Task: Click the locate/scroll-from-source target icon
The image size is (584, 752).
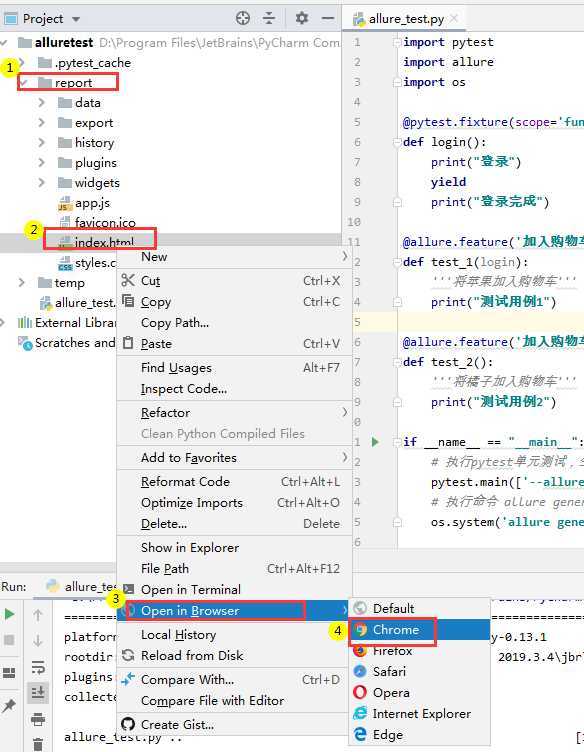Action: point(243,18)
